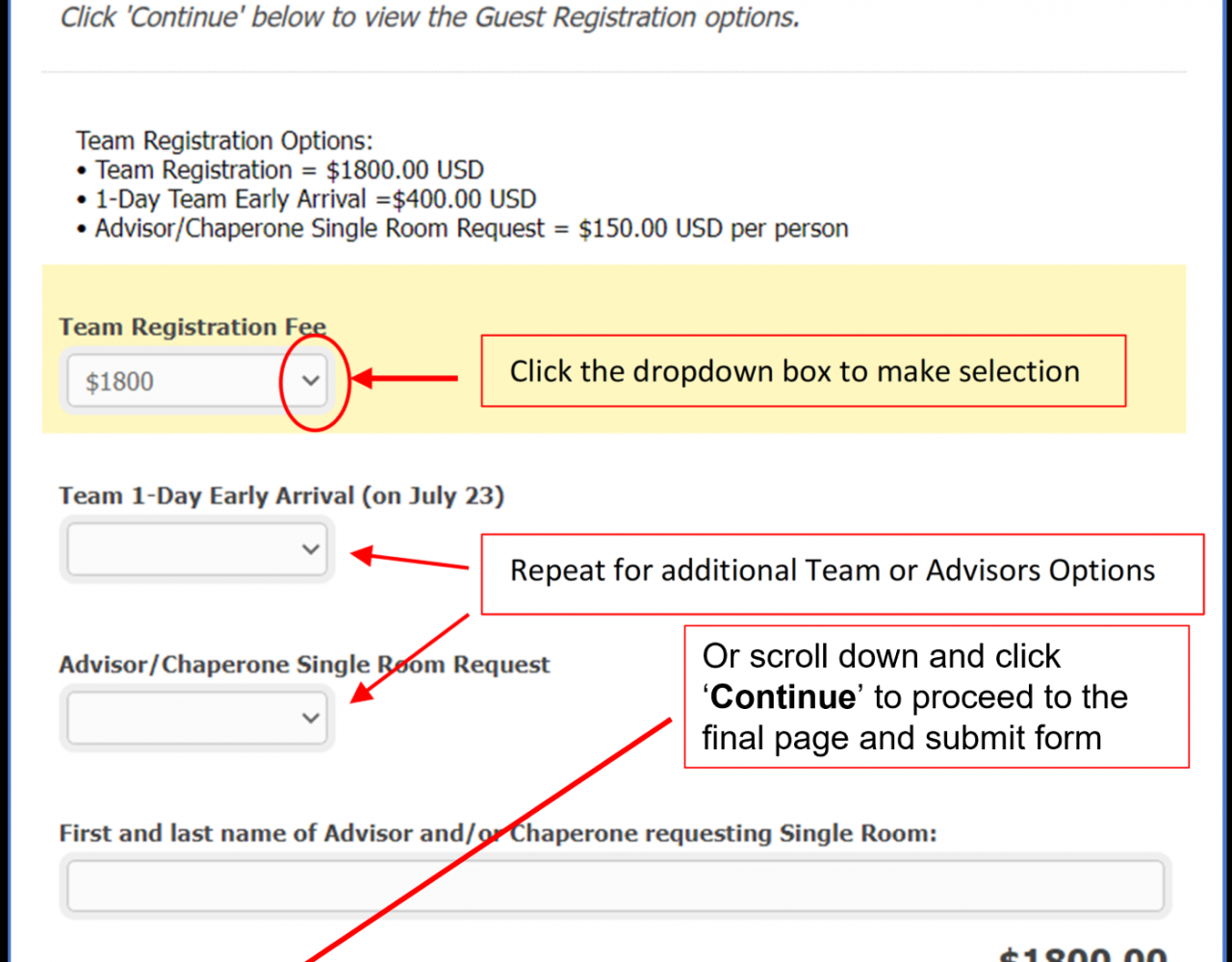Click 'Advisor/Chaperone Single Room Request' bold label

pyautogui.click(x=304, y=664)
